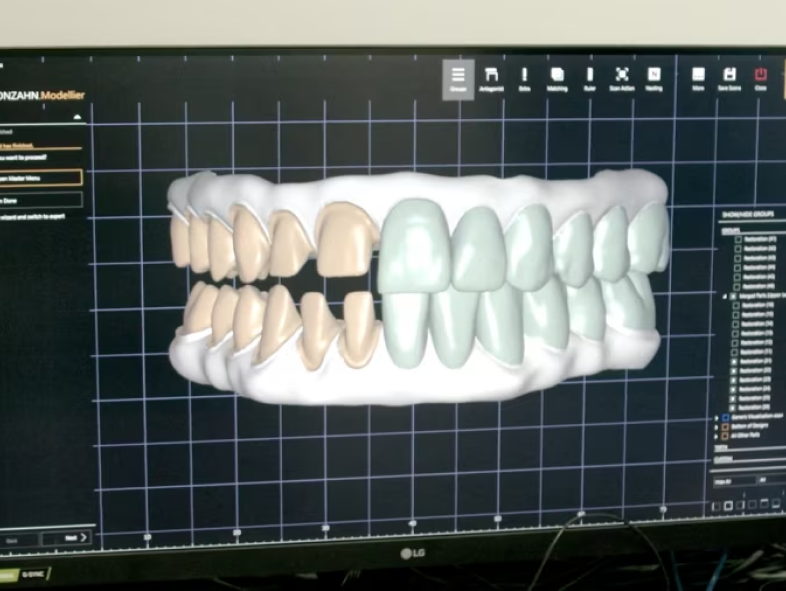Toggle the Bottom of Designs checkbox
Viewport: 786px width, 591px height.
pos(726,428)
